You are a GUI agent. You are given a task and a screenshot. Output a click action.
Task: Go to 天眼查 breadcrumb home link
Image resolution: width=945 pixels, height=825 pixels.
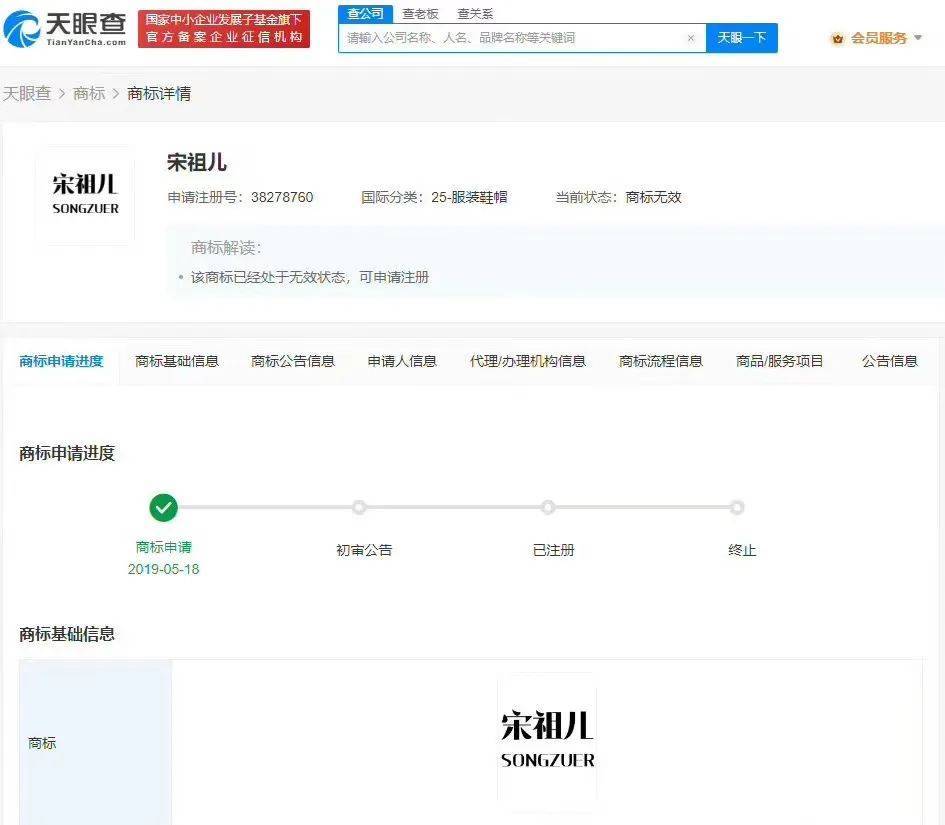27,94
